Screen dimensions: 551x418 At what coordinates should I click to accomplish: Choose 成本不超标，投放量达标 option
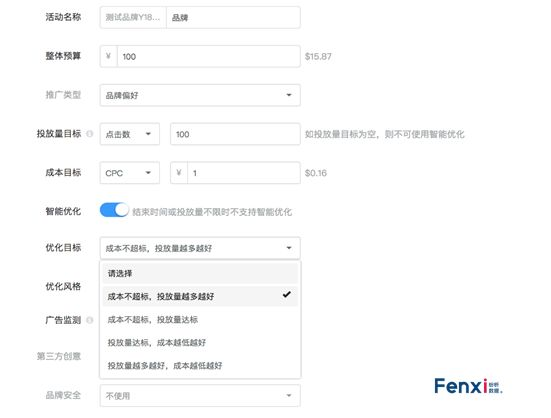tap(200, 320)
